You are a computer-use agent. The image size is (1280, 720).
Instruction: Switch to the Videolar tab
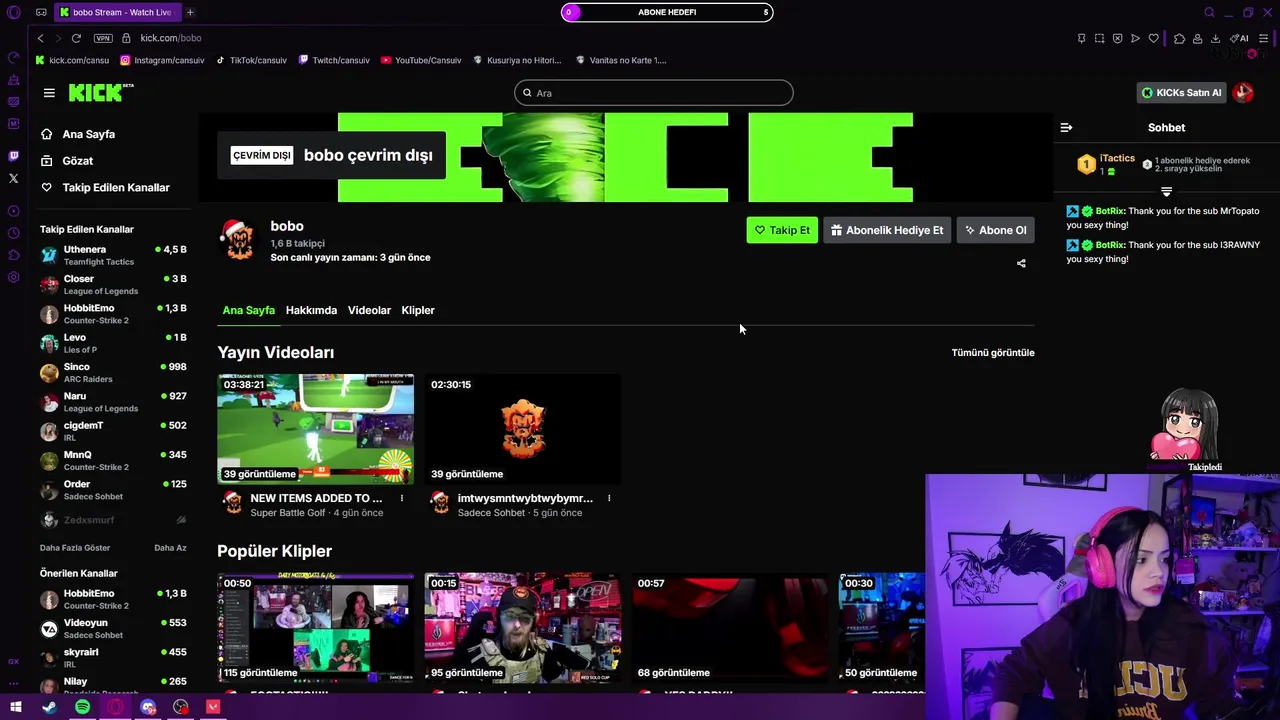[x=369, y=310]
